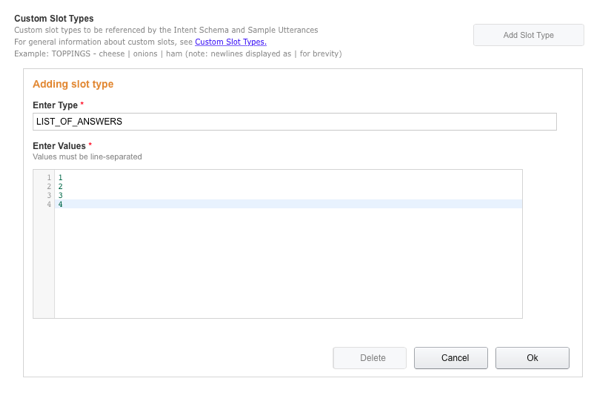Viewport: 600px width, 393px height.
Task: Confirm with the Ok button
Action: coord(532,358)
